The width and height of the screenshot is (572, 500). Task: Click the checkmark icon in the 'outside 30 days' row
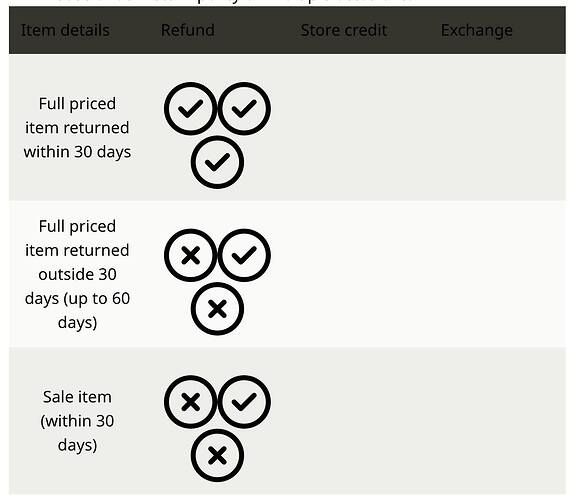[244, 255]
